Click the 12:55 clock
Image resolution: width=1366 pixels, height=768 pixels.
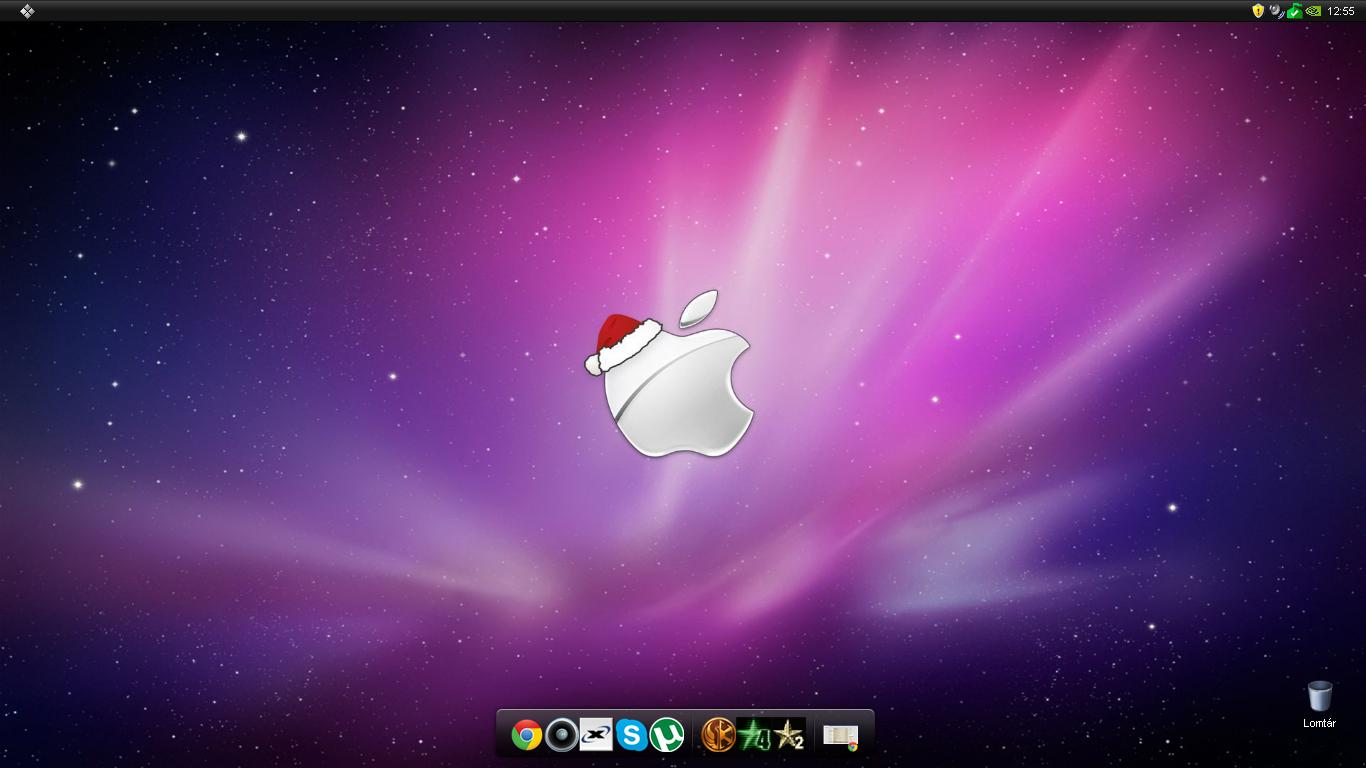(x=1340, y=11)
